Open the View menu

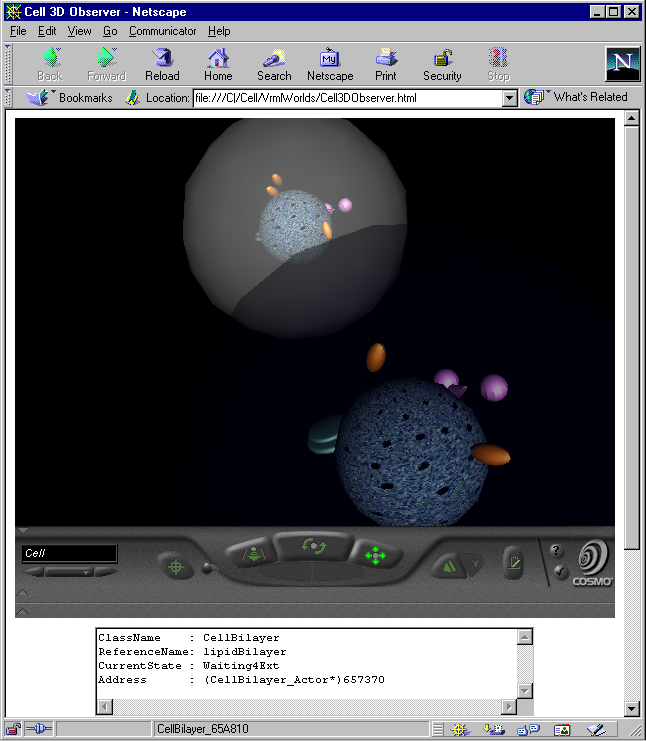click(79, 31)
